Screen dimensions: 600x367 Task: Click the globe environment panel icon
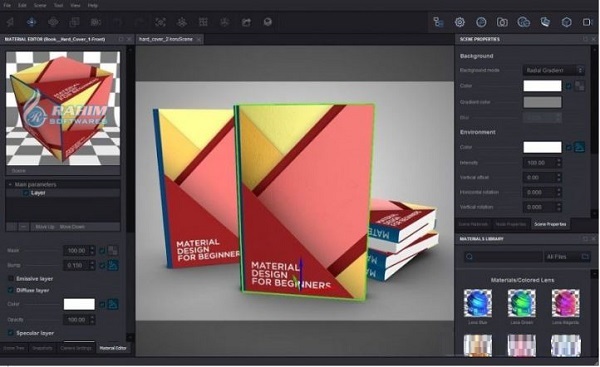click(481, 22)
